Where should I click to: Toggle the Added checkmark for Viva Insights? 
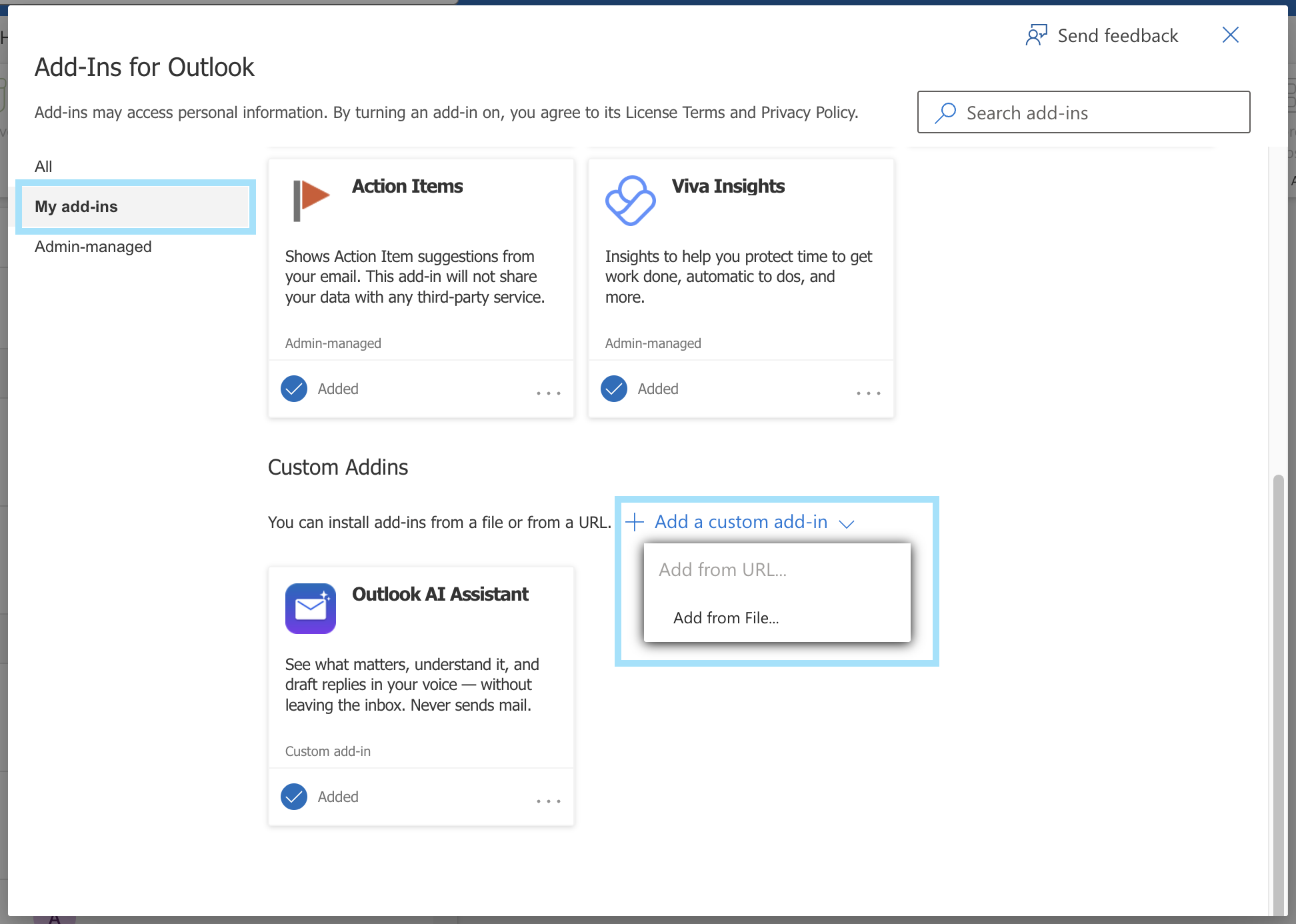[614, 389]
